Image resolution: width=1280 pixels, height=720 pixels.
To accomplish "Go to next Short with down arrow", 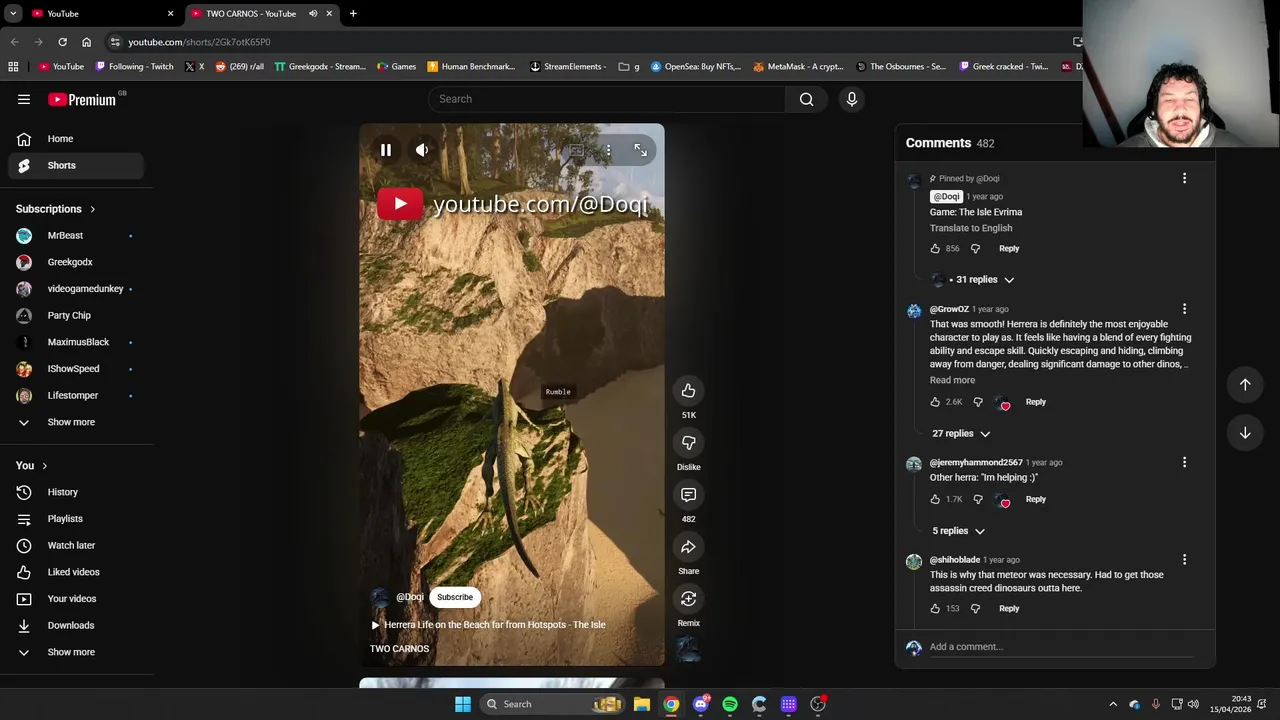I will tap(1245, 433).
